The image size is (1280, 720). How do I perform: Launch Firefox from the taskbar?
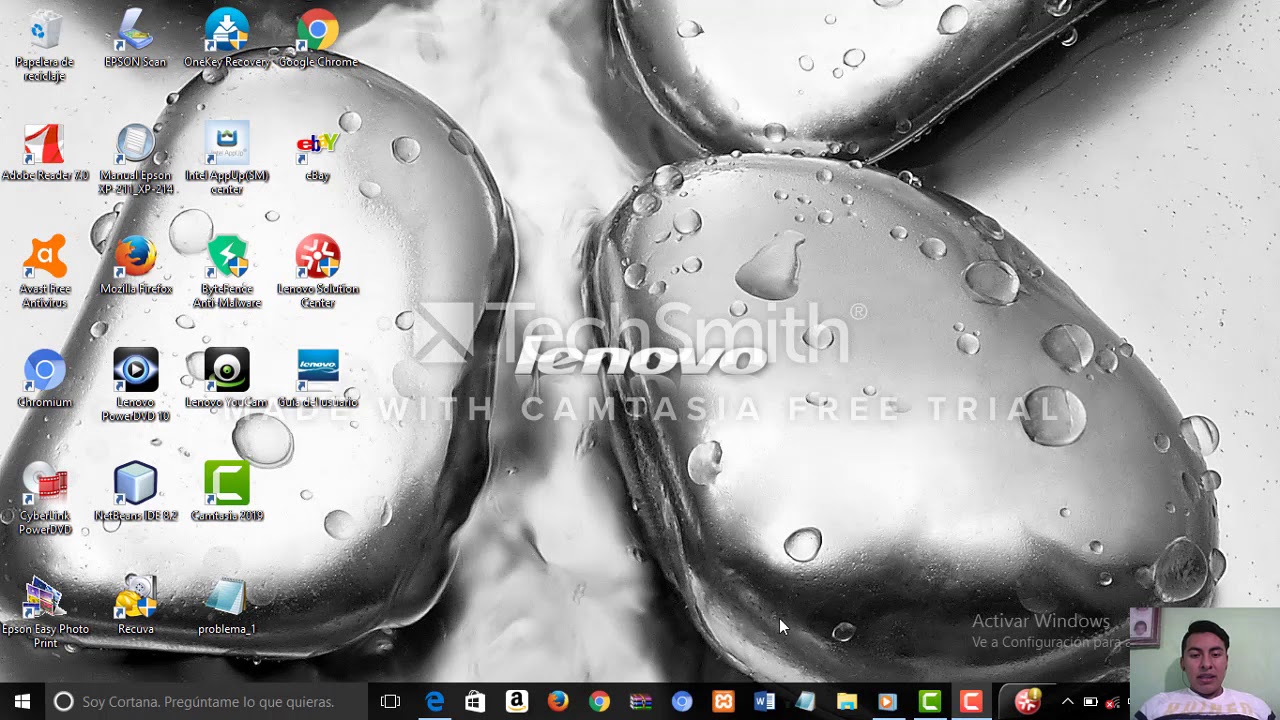(x=558, y=701)
